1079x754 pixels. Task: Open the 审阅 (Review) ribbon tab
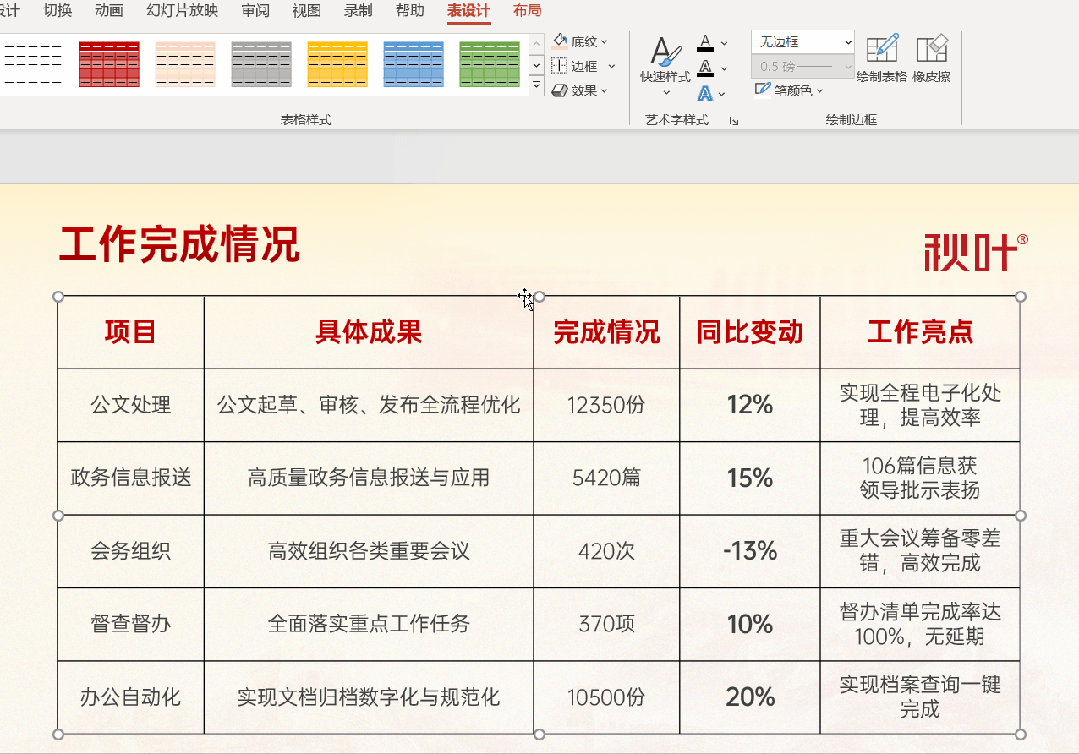pyautogui.click(x=255, y=11)
